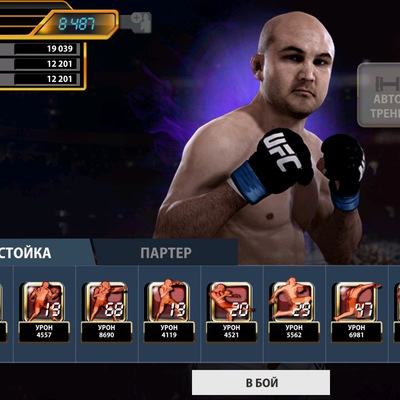Screen dimensions: 400x400
Task: Choose the move icon with damage 4119
Action: point(169,302)
